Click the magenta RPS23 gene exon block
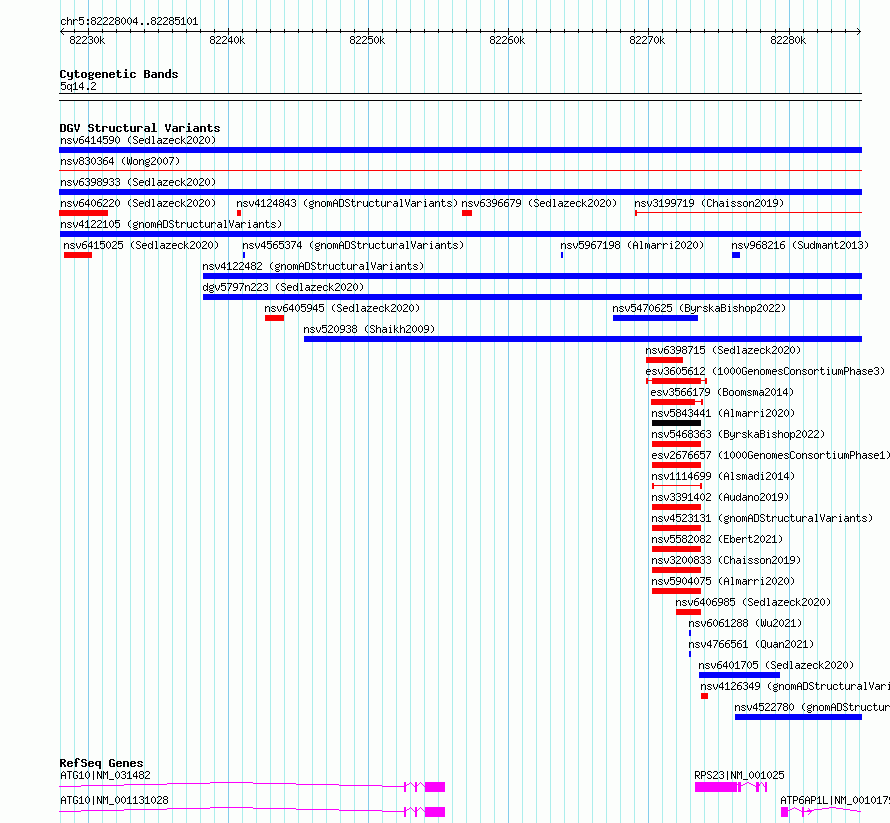Image resolution: width=890 pixels, height=823 pixels. pos(716,787)
